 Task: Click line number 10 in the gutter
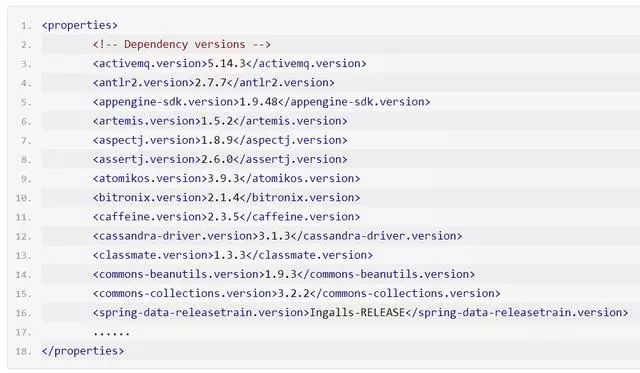click(x=23, y=198)
